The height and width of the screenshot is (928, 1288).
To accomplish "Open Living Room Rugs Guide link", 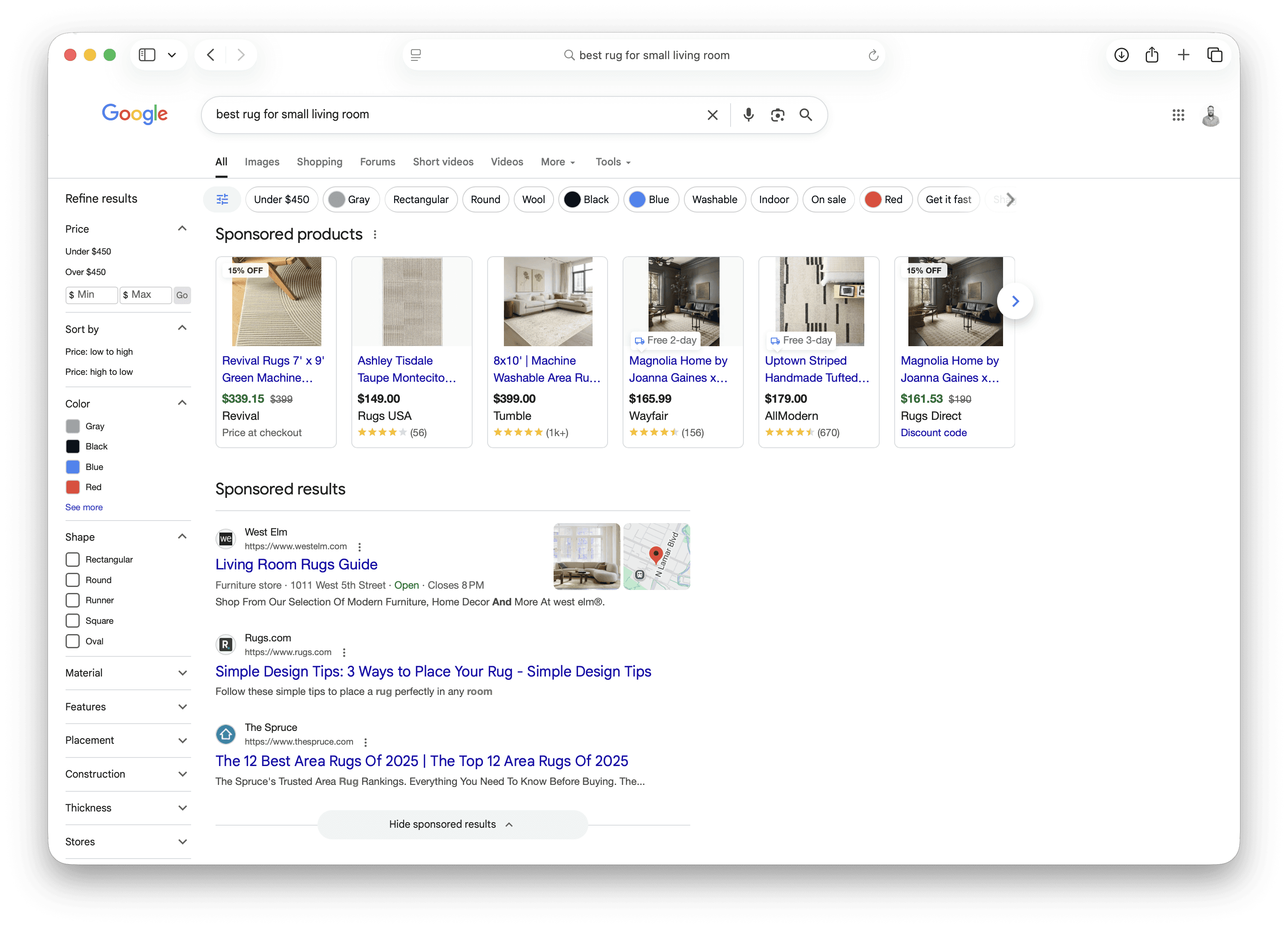I will click(x=296, y=565).
